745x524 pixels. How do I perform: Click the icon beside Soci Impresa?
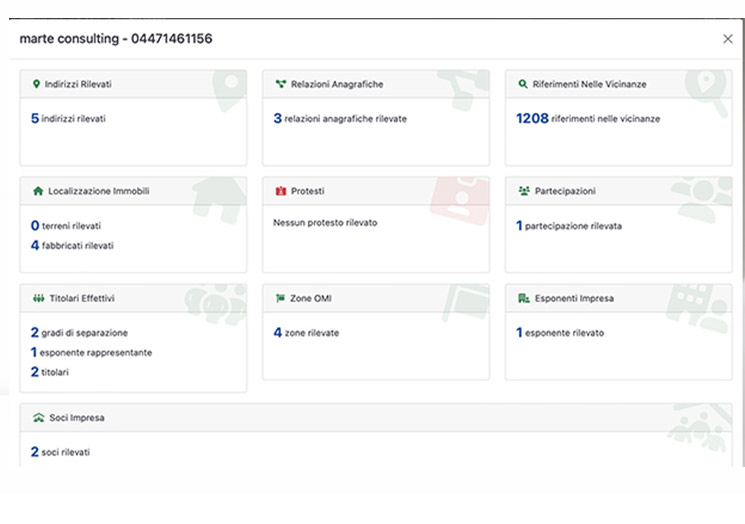38,417
